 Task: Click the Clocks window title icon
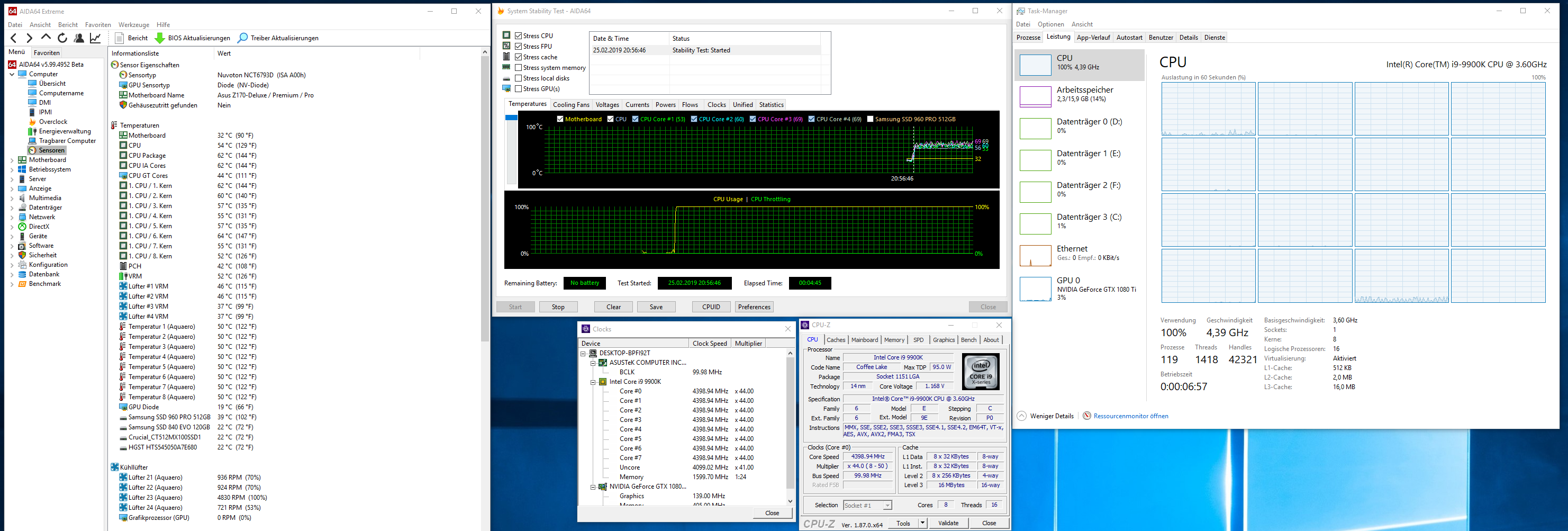point(586,329)
